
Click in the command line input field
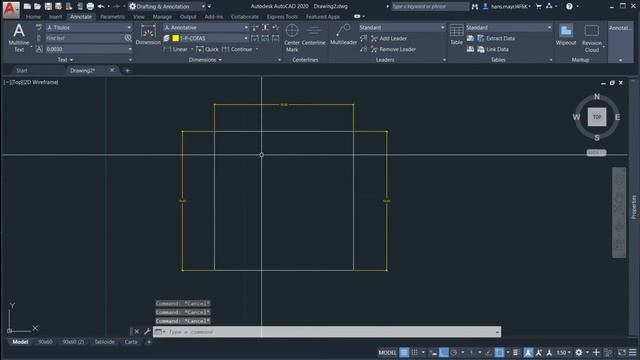coord(331,332)
